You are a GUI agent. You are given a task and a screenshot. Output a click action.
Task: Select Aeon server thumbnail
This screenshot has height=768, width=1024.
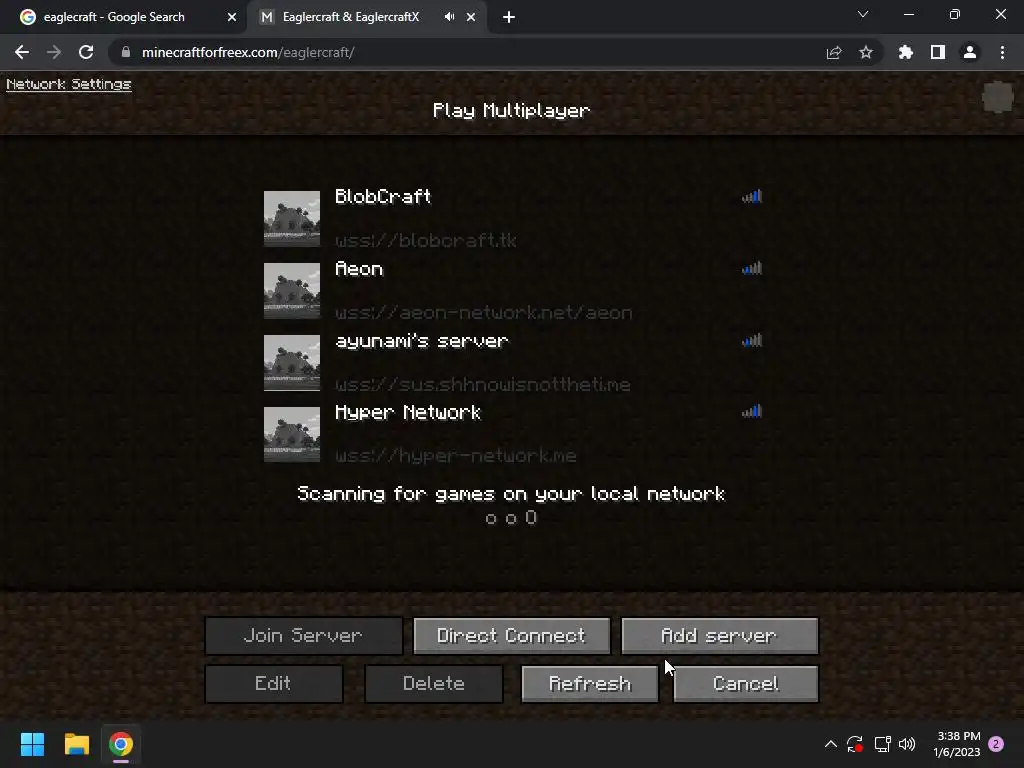pos(292,291)
